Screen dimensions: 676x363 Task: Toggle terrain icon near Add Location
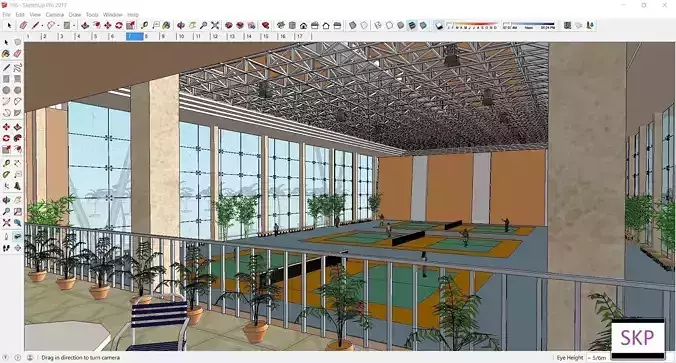579,25
